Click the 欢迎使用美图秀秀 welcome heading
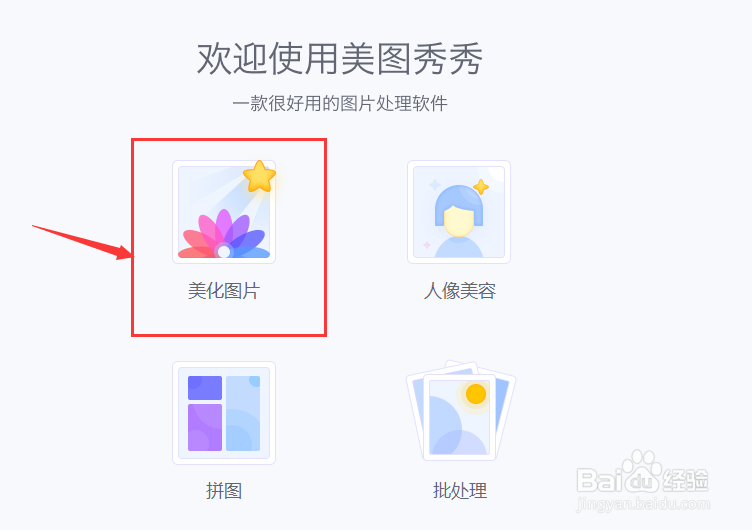This screenshot has height=530, width=752. click(340, 59)
